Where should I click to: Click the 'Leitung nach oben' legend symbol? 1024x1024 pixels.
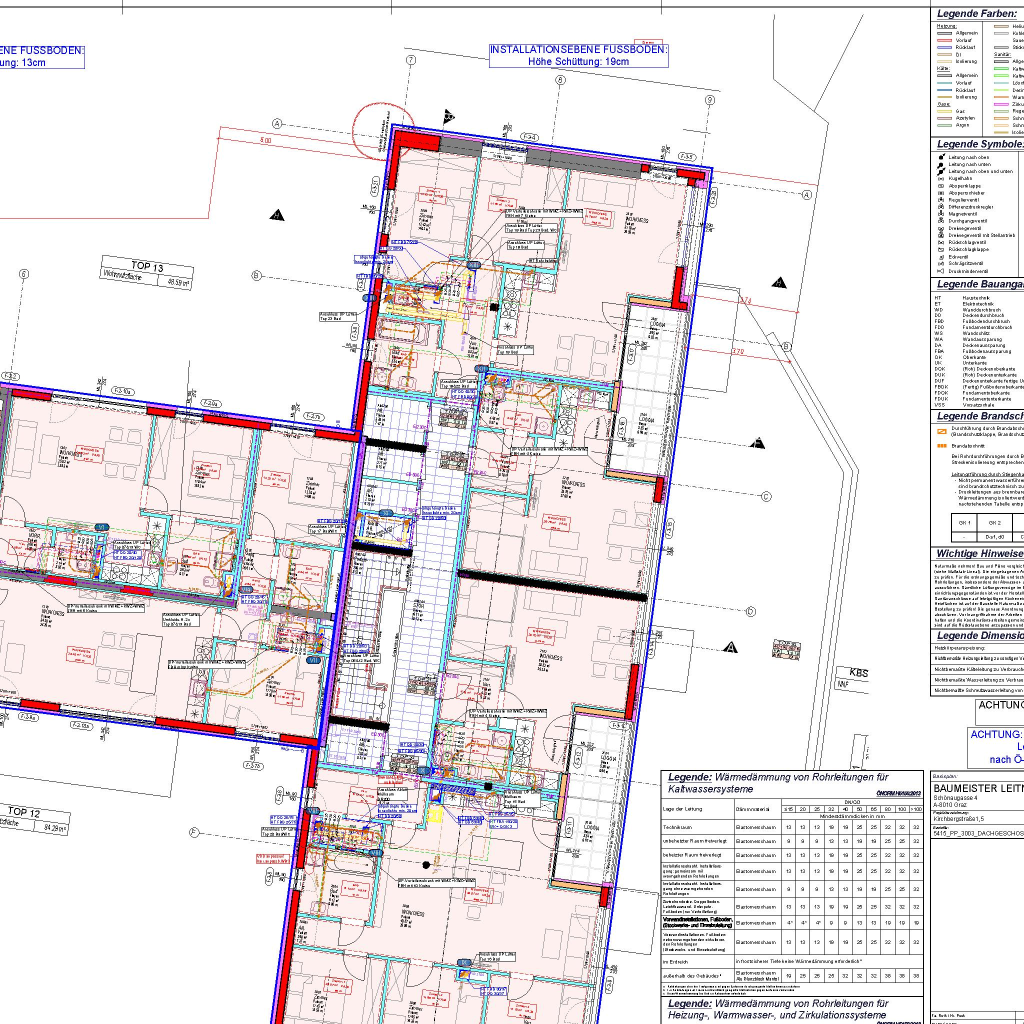pos(940,157)
